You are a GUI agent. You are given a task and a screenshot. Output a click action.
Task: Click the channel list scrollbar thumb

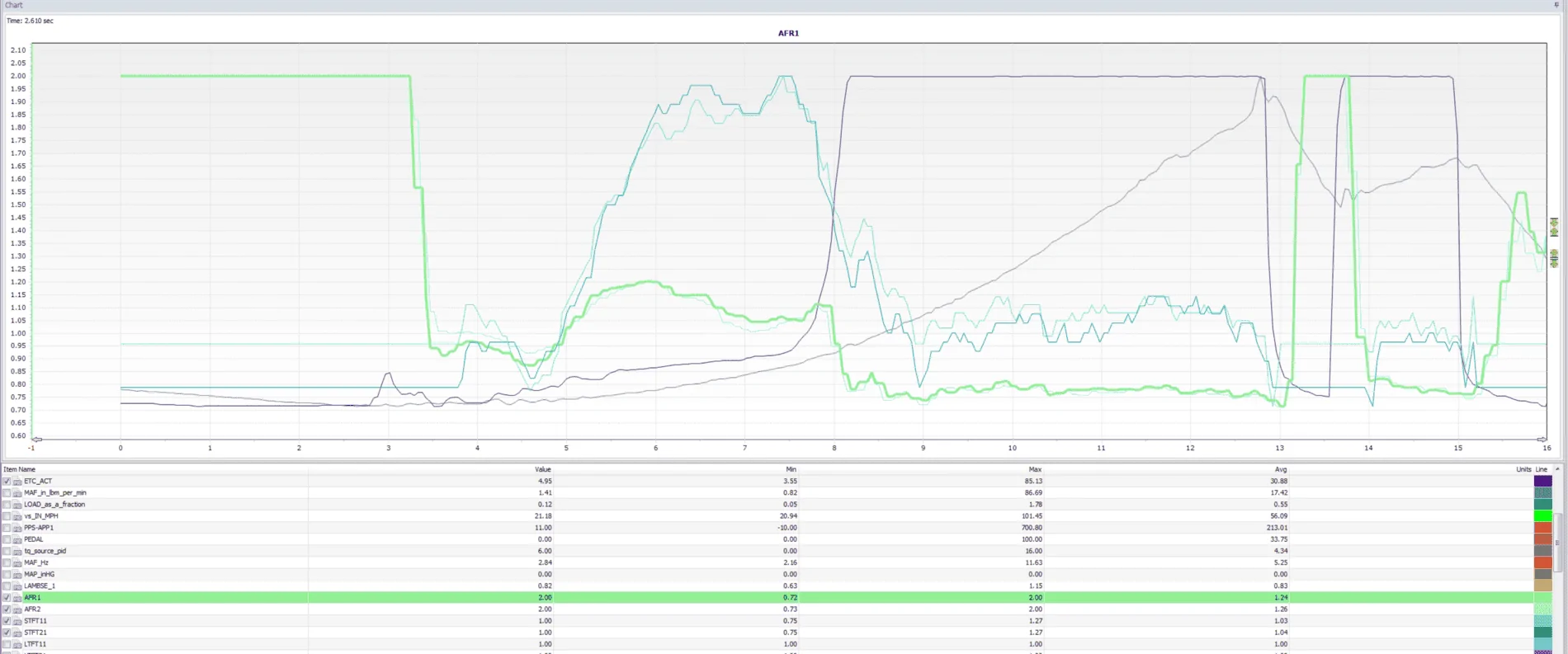1557,543
